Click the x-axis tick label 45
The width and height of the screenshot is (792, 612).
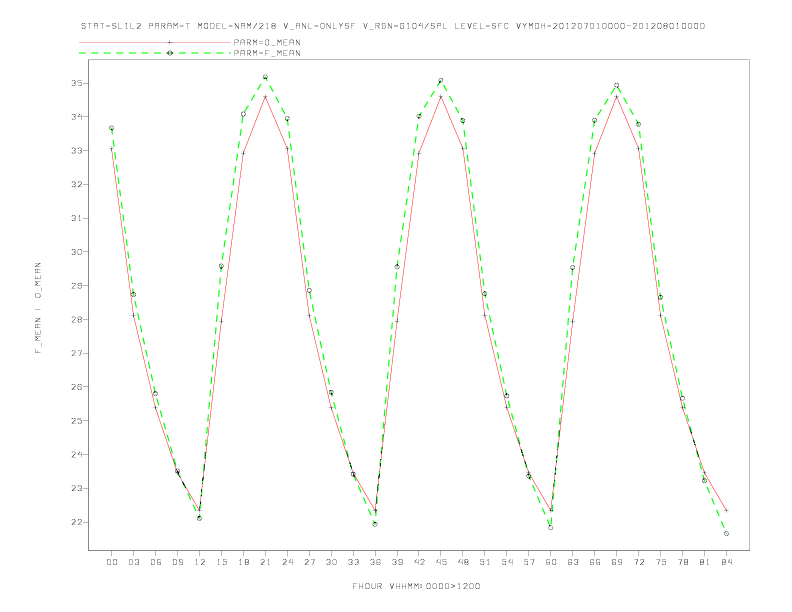(441, 562)
